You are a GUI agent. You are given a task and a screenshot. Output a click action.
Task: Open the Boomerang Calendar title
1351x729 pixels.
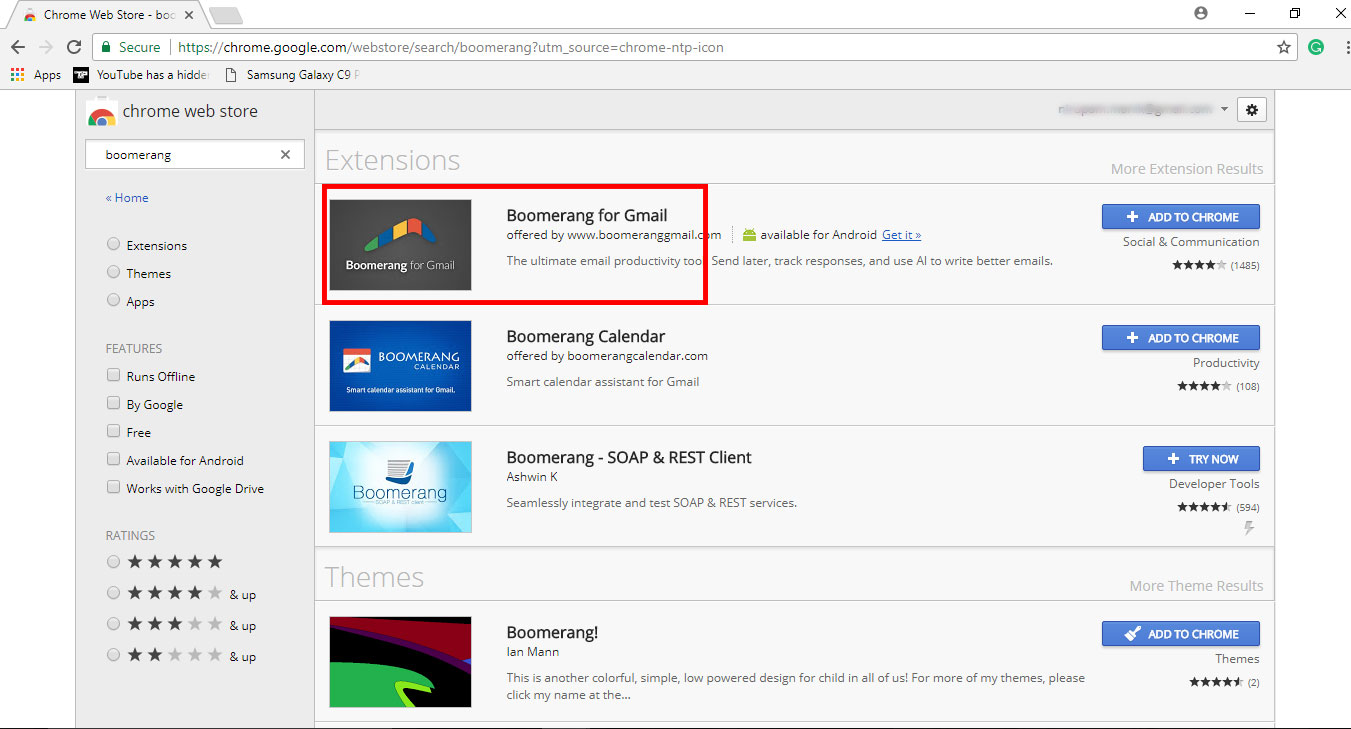coord(586,336)
